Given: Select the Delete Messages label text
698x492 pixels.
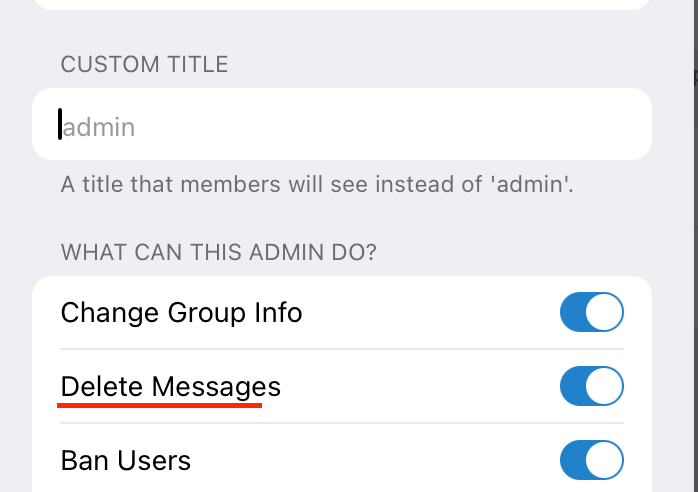Looking at the screenshot, I should (170, 386).
